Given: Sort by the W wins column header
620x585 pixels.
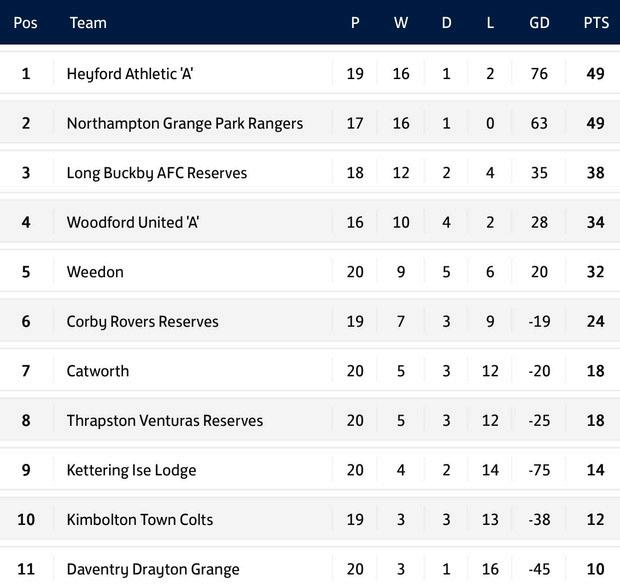Looking at the screenshot, I should point(401,23).
